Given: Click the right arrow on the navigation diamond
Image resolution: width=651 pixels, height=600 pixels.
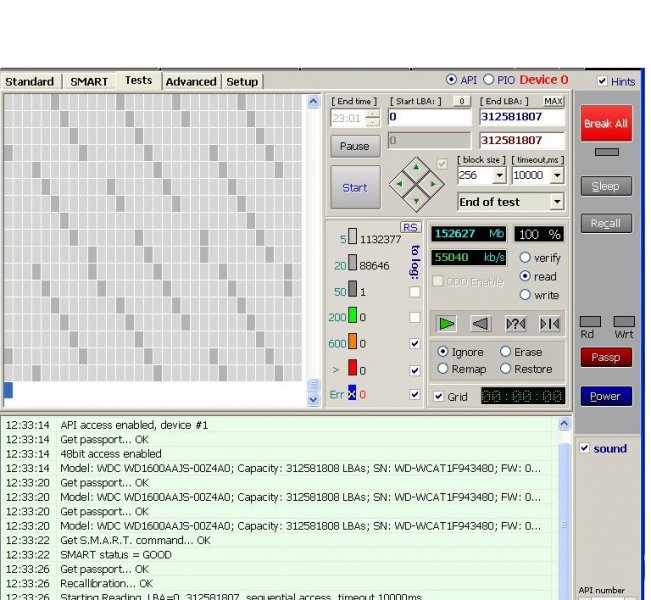Looking at the screenshot, I should (x=433, y=183).
